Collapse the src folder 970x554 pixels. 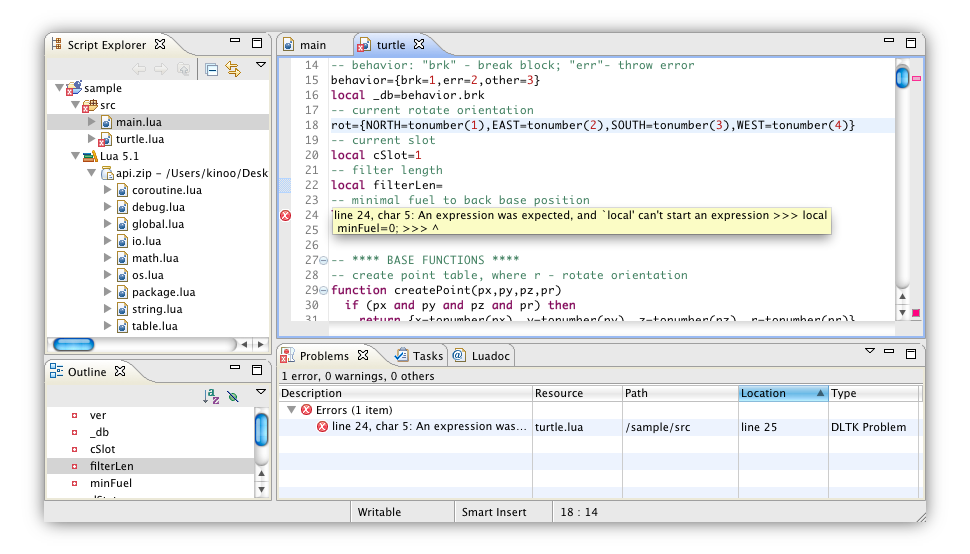pyautogui.click(x=75, y=104)
